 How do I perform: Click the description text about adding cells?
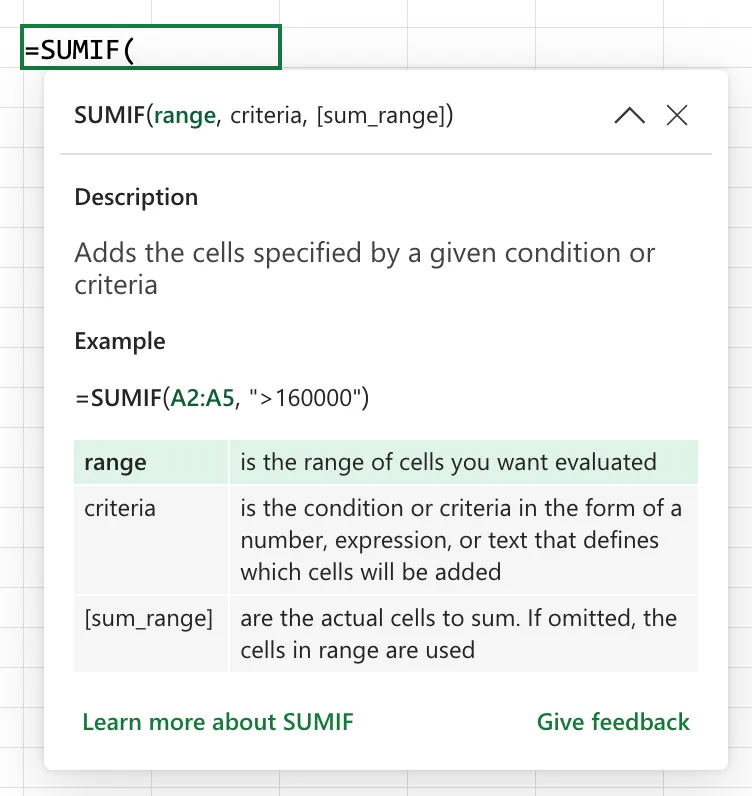pyautogui.click(x=365, y=268)
